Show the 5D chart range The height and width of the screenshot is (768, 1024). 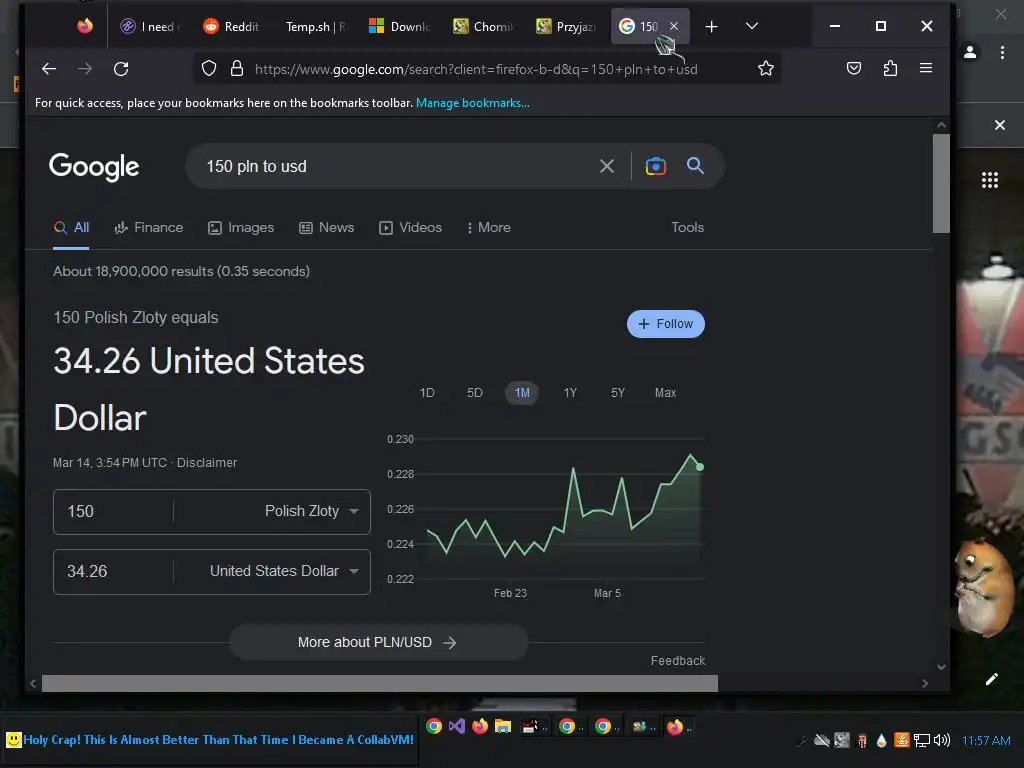(x=475, y=393)
